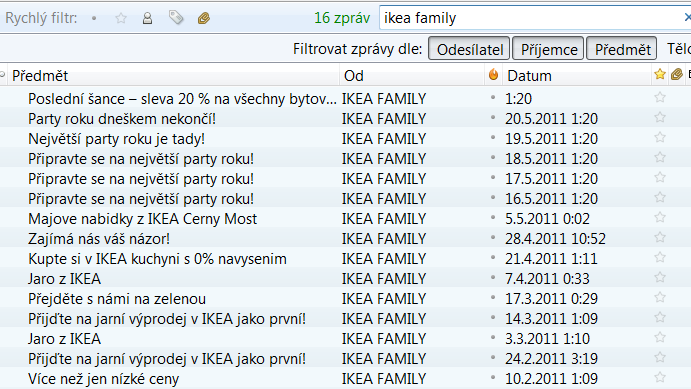Image resolution: width=691 pixels, height=389 pixels.
Task: Sort by attachment column header
Action: [677, 74]
